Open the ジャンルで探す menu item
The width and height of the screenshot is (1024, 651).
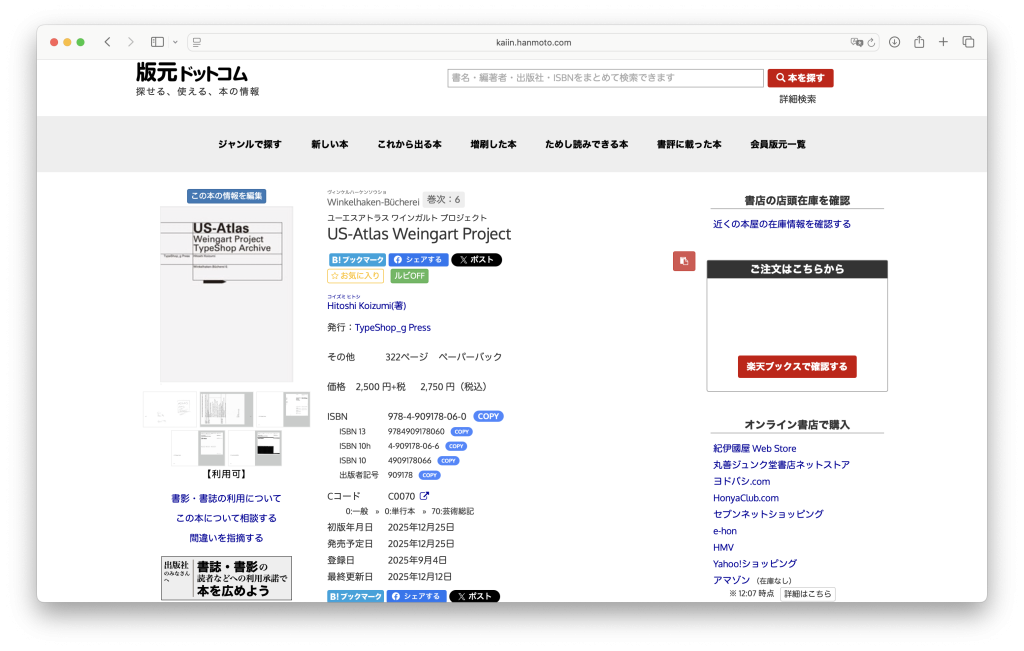coord(249,144)
